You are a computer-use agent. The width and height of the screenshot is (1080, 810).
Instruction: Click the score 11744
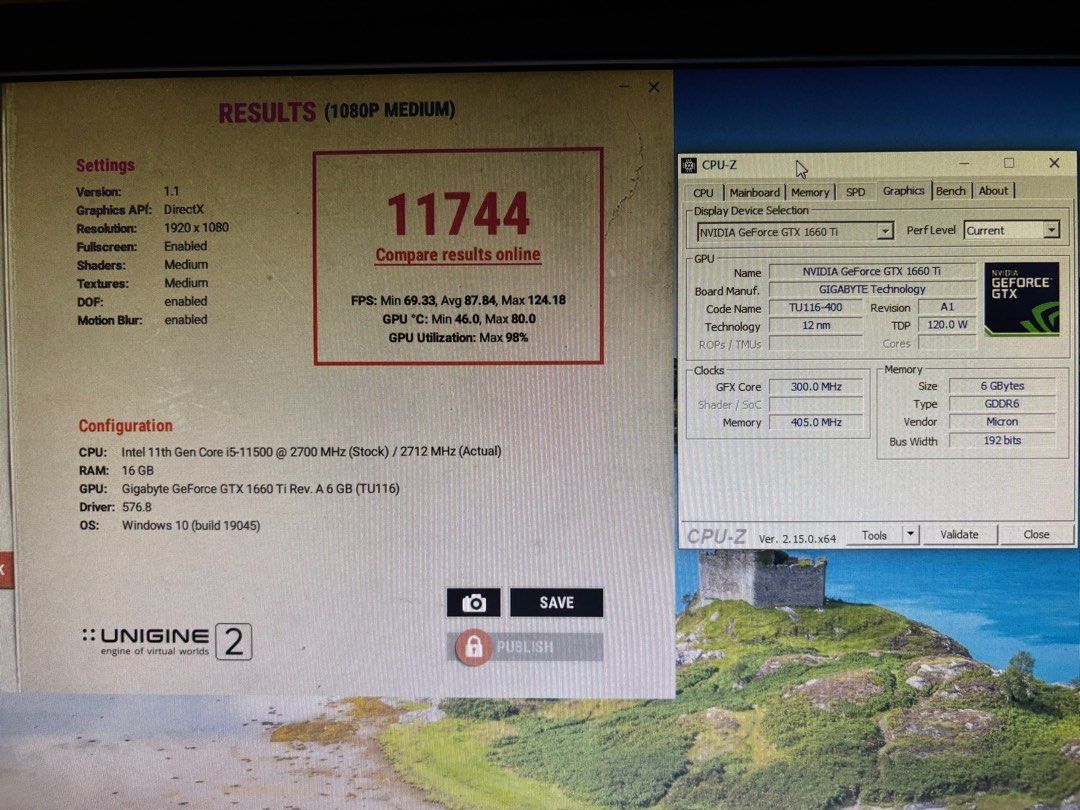tap(459, 214)
